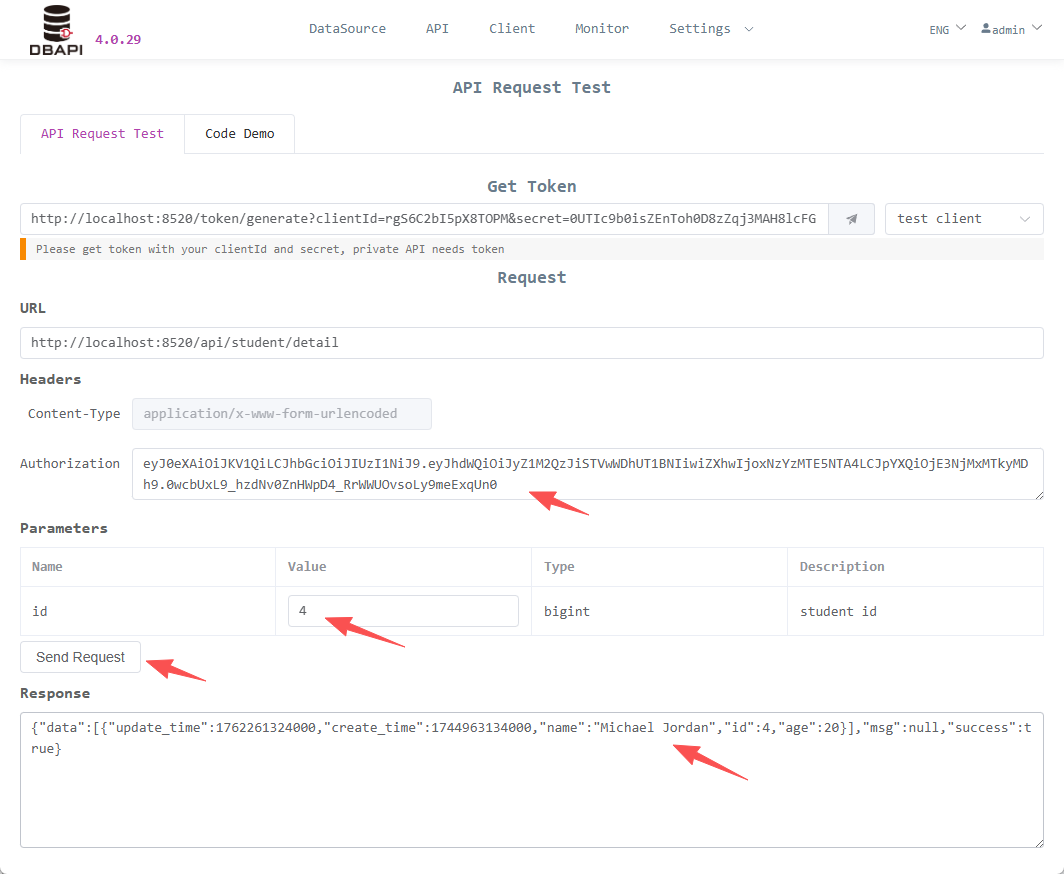
Task: Click the request URL input field
Action: pos(531,342)
